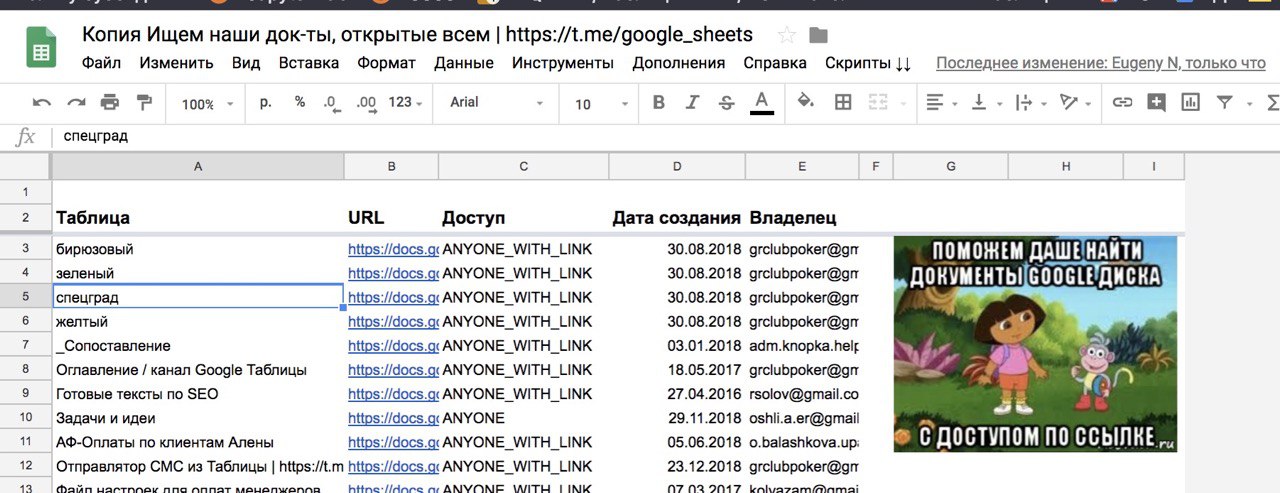Viewport: 1280px width, 493px height.
Task: Open the URL link in желтый row
Action: coord(393,322)
